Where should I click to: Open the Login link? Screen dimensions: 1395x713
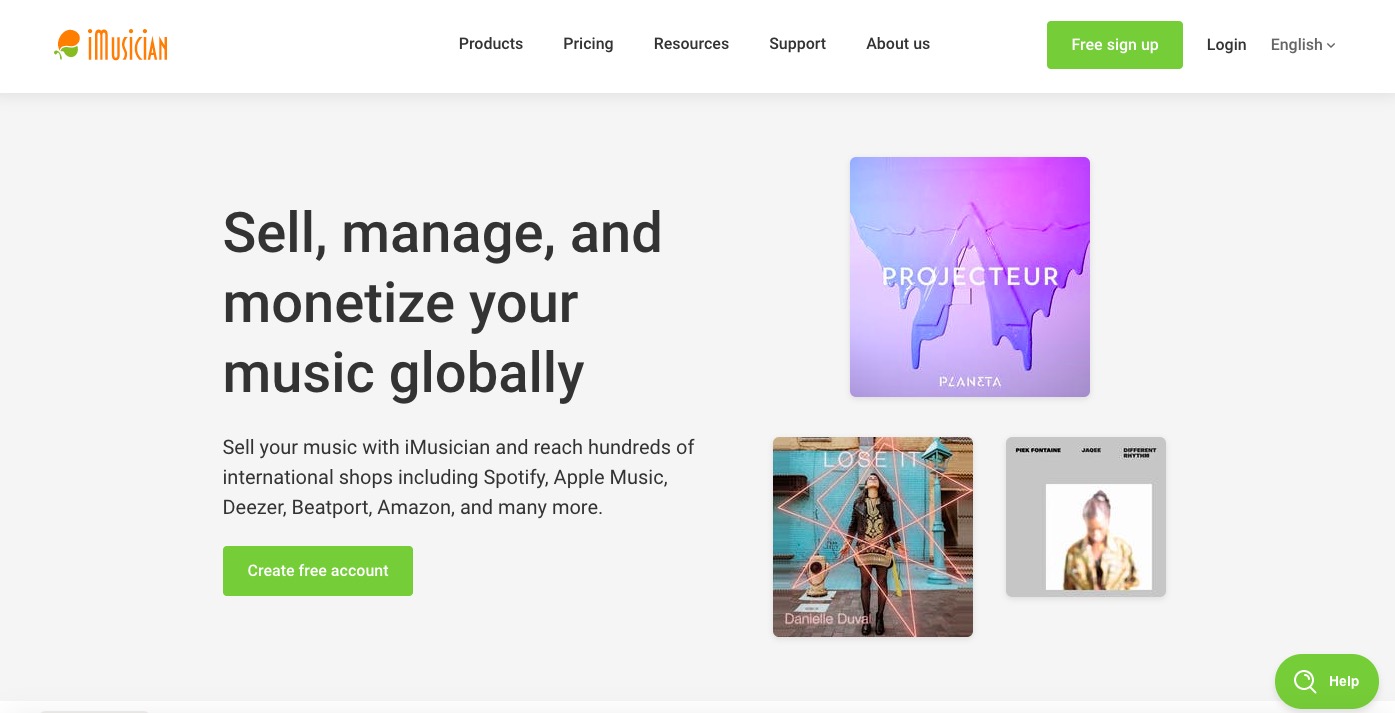pos(1226,45)
